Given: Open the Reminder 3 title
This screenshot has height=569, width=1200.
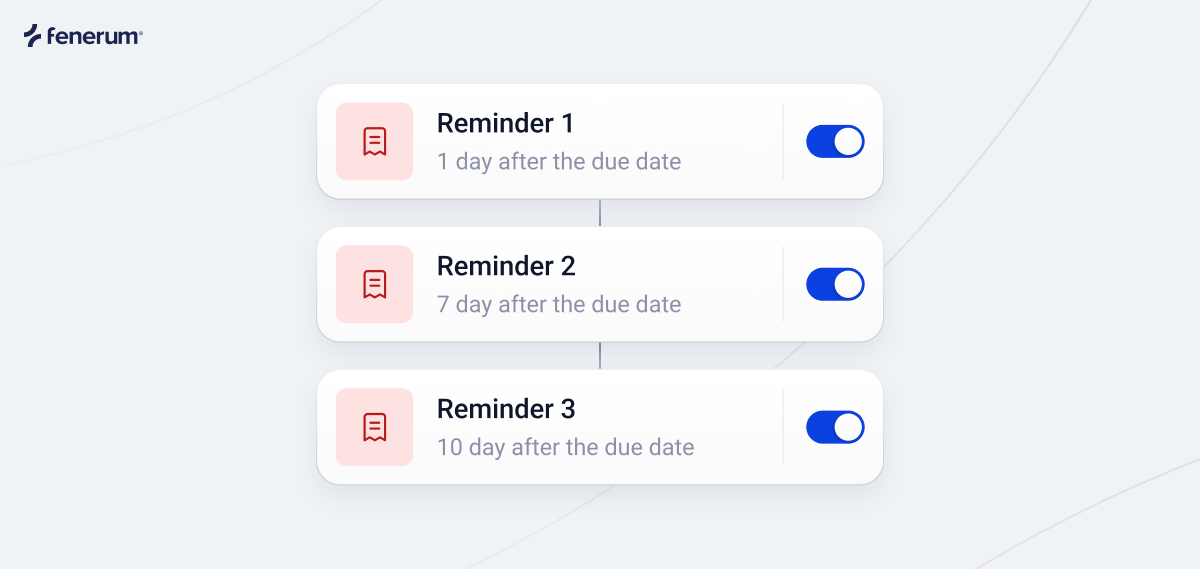Looking at the screenshot, I should (506, 410).
